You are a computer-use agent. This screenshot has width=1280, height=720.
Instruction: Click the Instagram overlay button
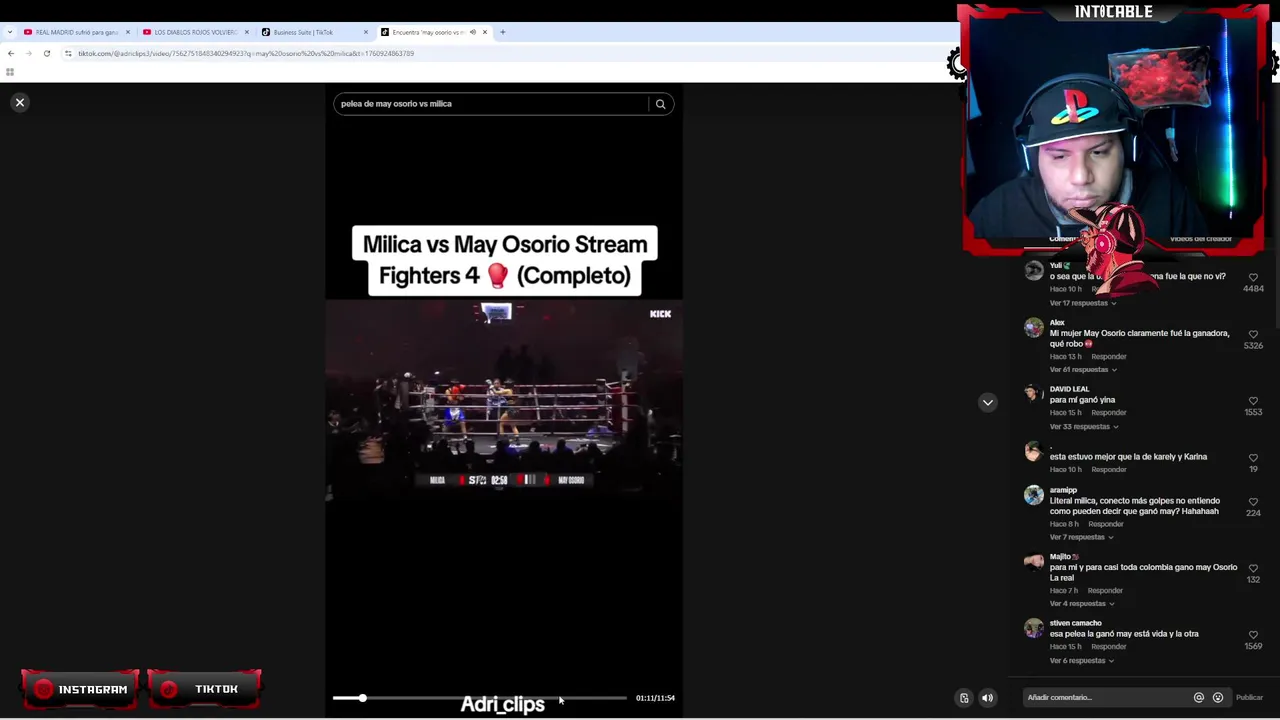[x=80, y=689]
